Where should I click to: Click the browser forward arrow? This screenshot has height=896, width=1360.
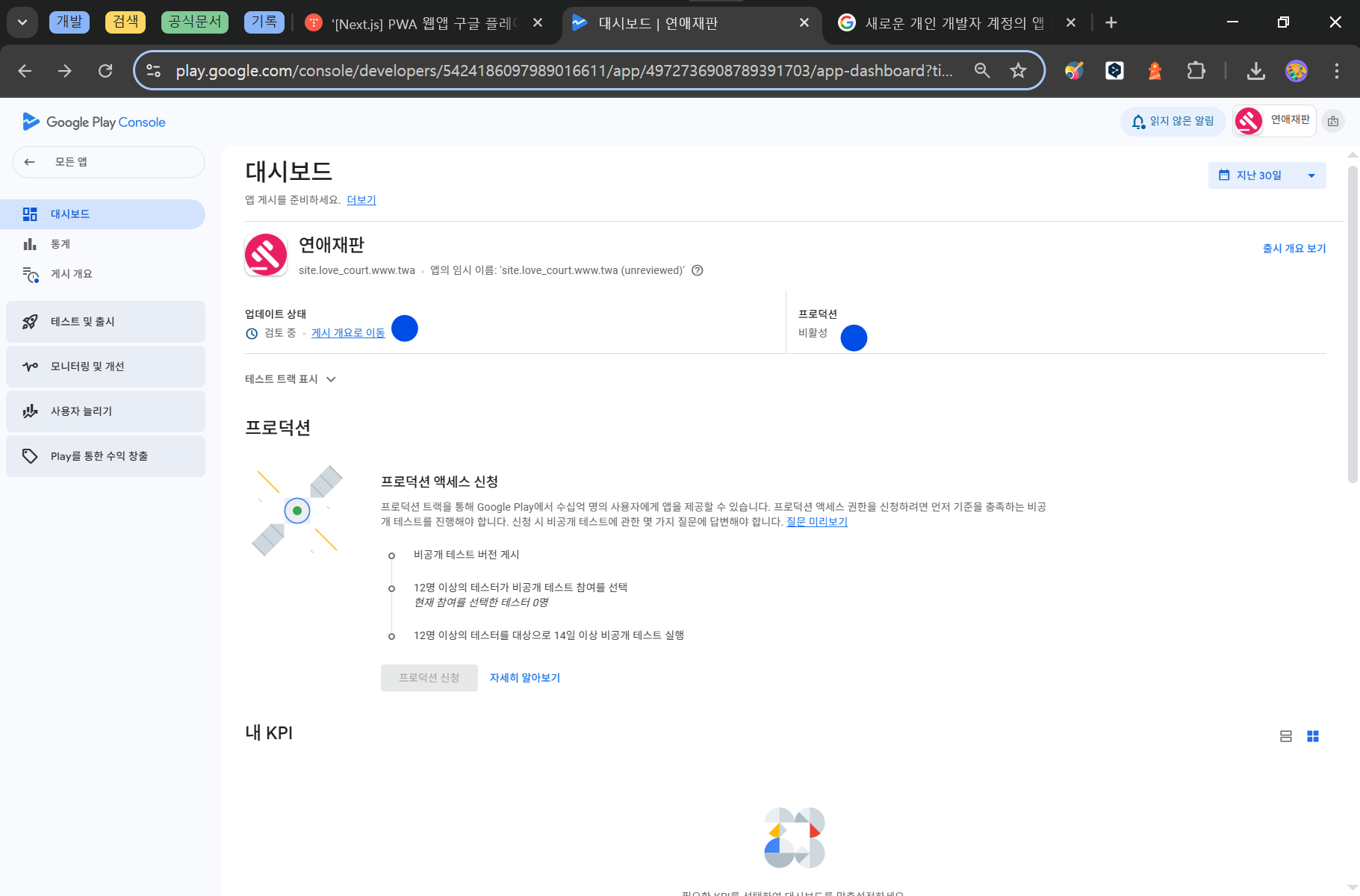tap(65, 71)
